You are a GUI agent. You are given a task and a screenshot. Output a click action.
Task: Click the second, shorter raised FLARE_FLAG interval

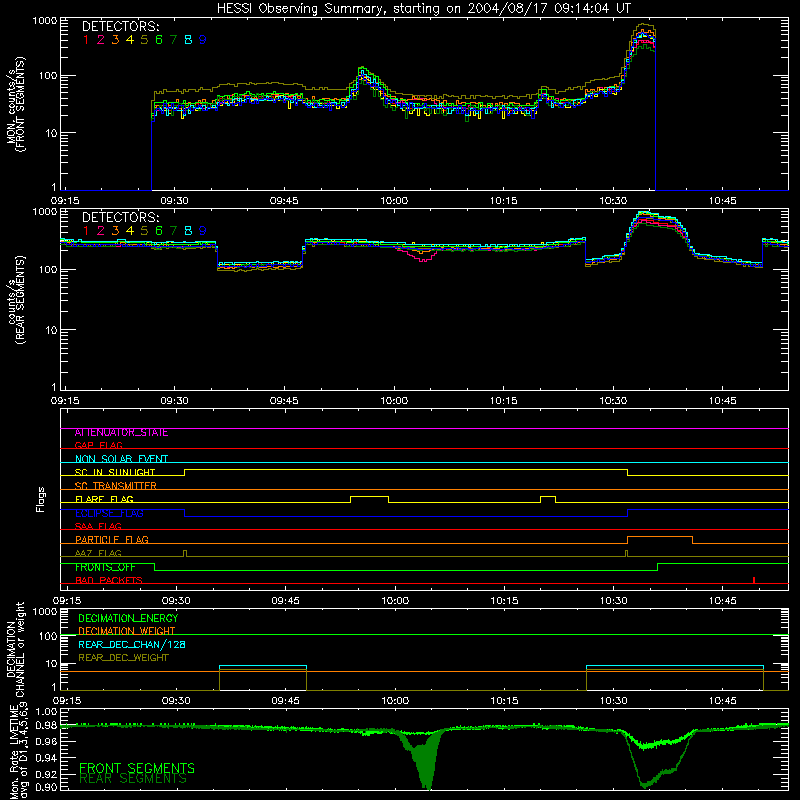pyautogui.click(x=548, y=497)
